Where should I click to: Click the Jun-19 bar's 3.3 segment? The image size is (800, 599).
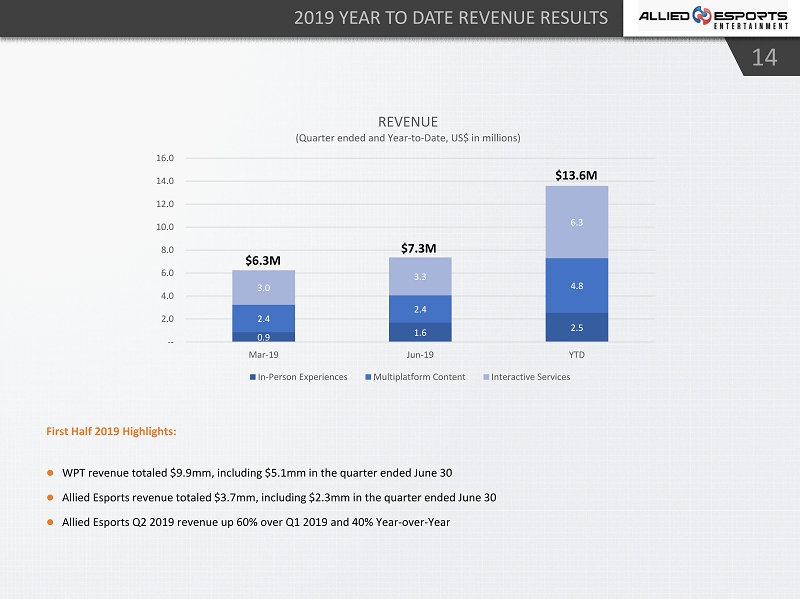[x=420, y=276]
